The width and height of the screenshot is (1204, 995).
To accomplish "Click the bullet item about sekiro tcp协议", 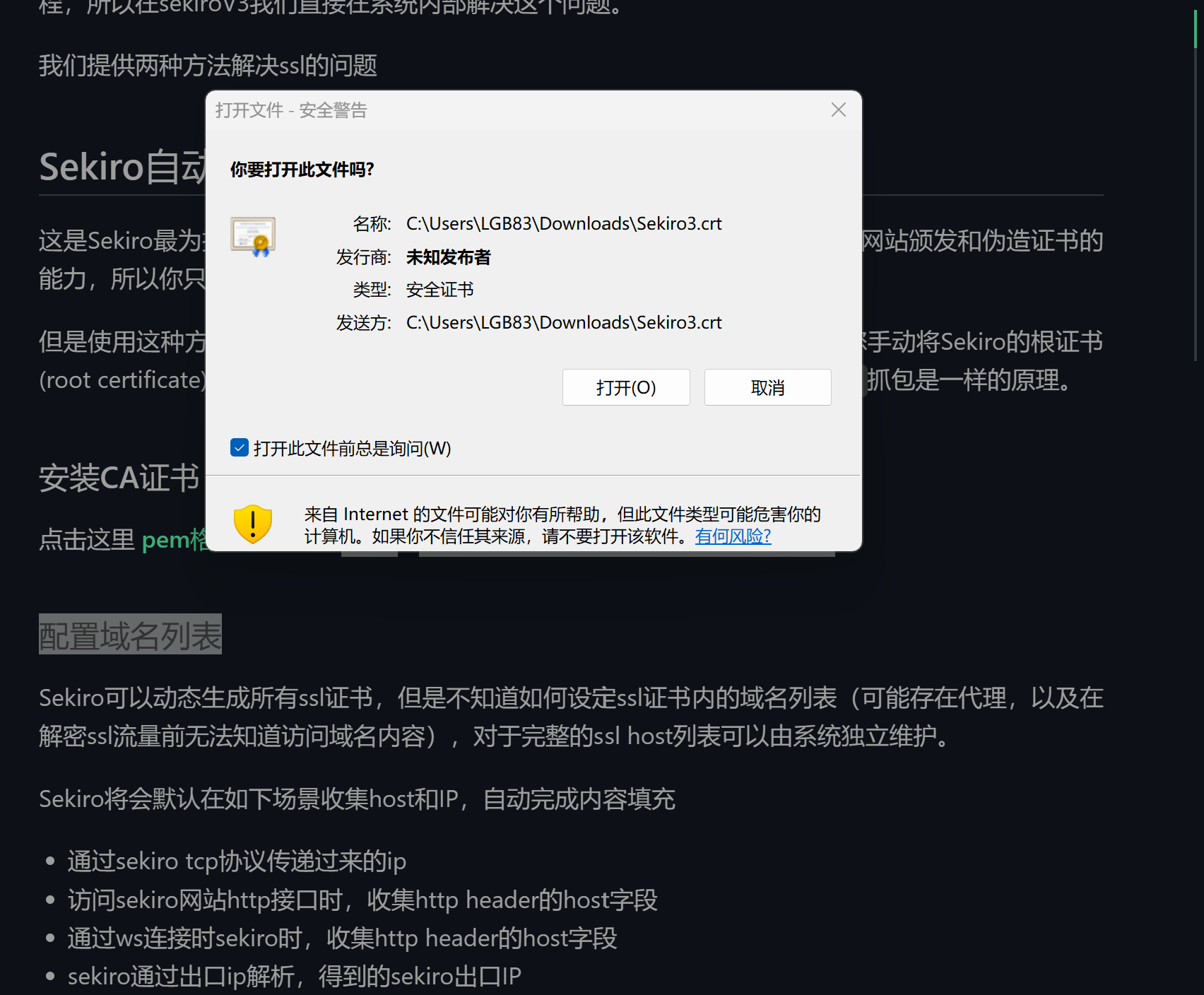I will point(237,861).
